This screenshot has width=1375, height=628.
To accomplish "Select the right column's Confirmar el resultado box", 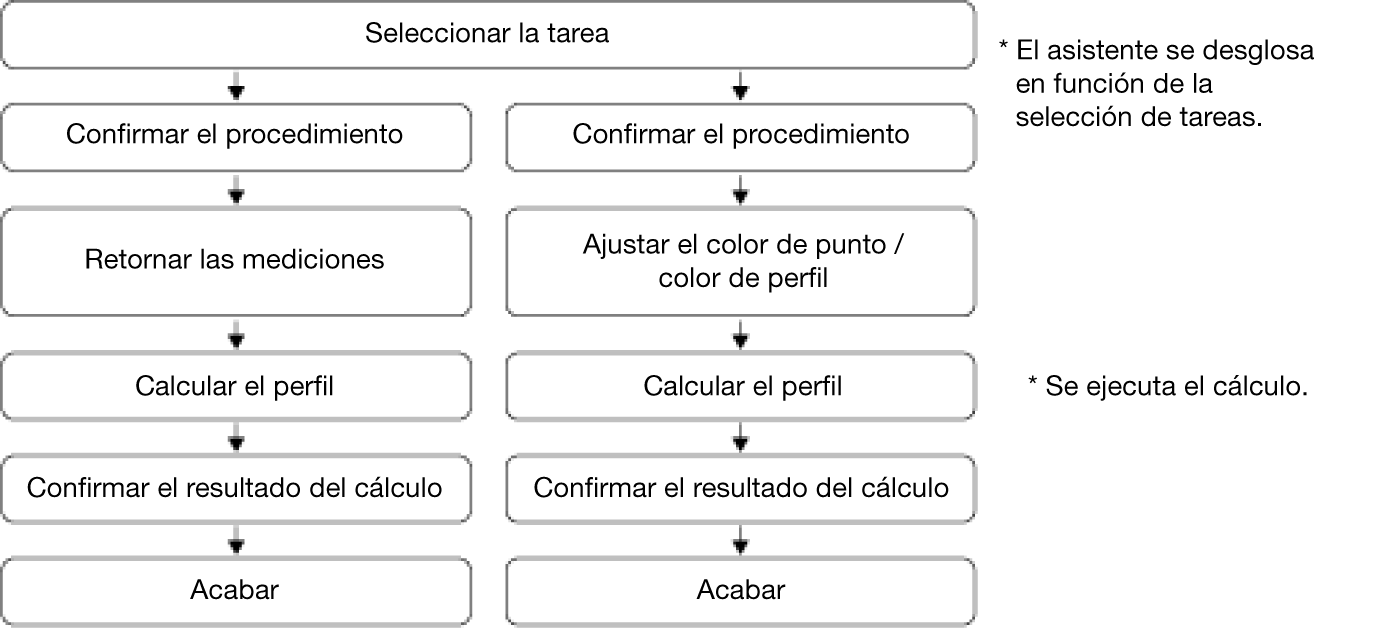I will click(741, 488).
